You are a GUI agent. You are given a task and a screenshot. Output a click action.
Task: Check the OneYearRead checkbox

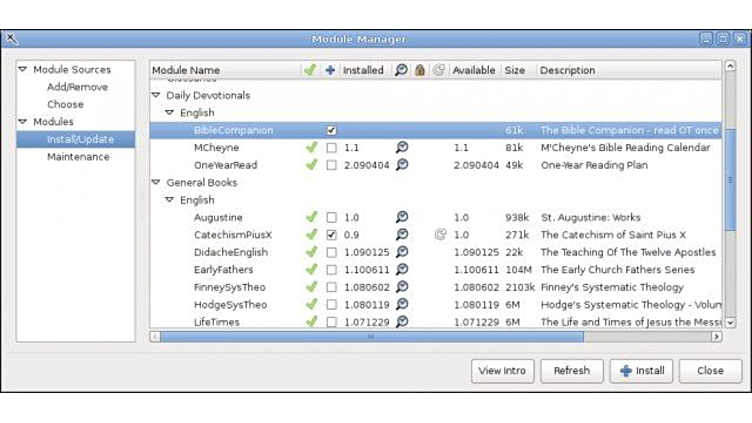(x=331, y=165)
